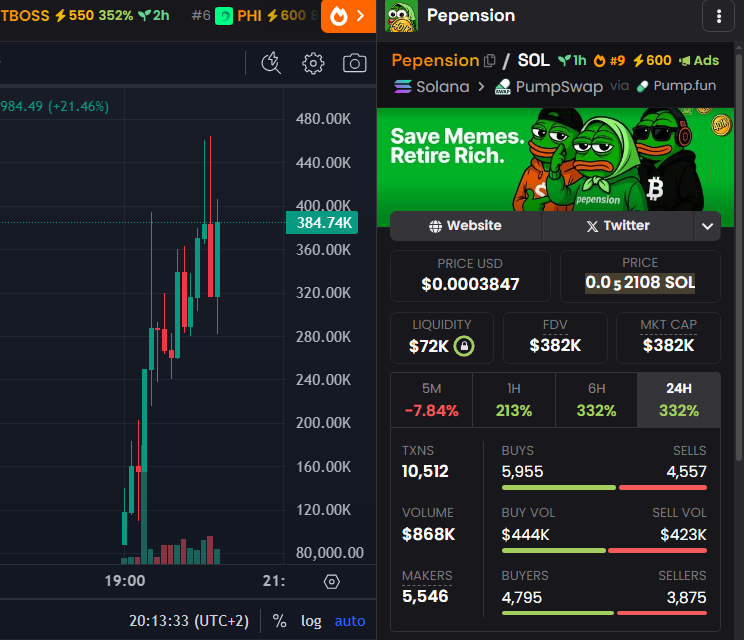
Task: Toggle percent scale on chart
Action: pyautogui.click(x=279, y=621)
